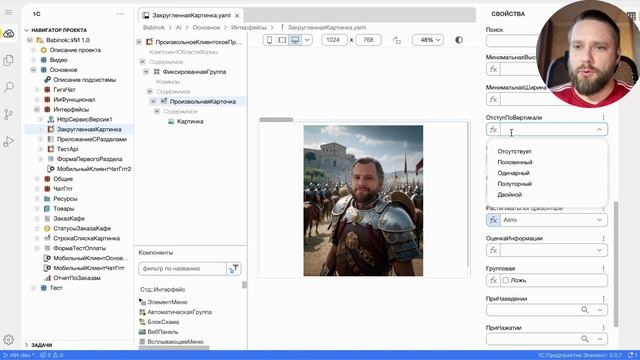Click fx button for МинимальнаяШирина
The image size is (640, 360).
pos(493,99)
